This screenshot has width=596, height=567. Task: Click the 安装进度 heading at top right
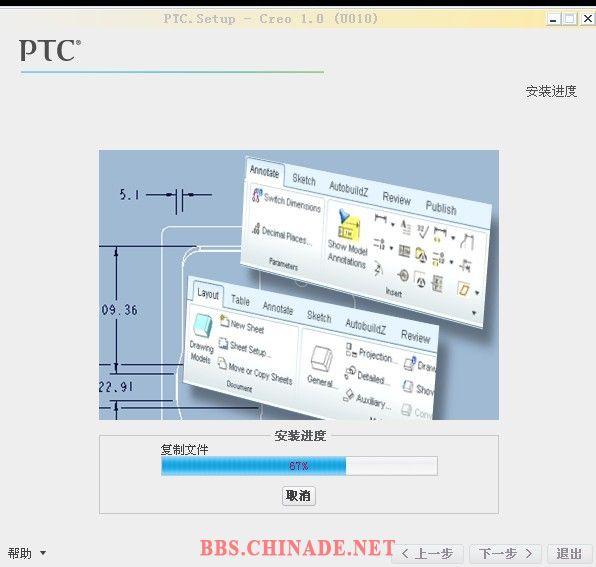551,91
